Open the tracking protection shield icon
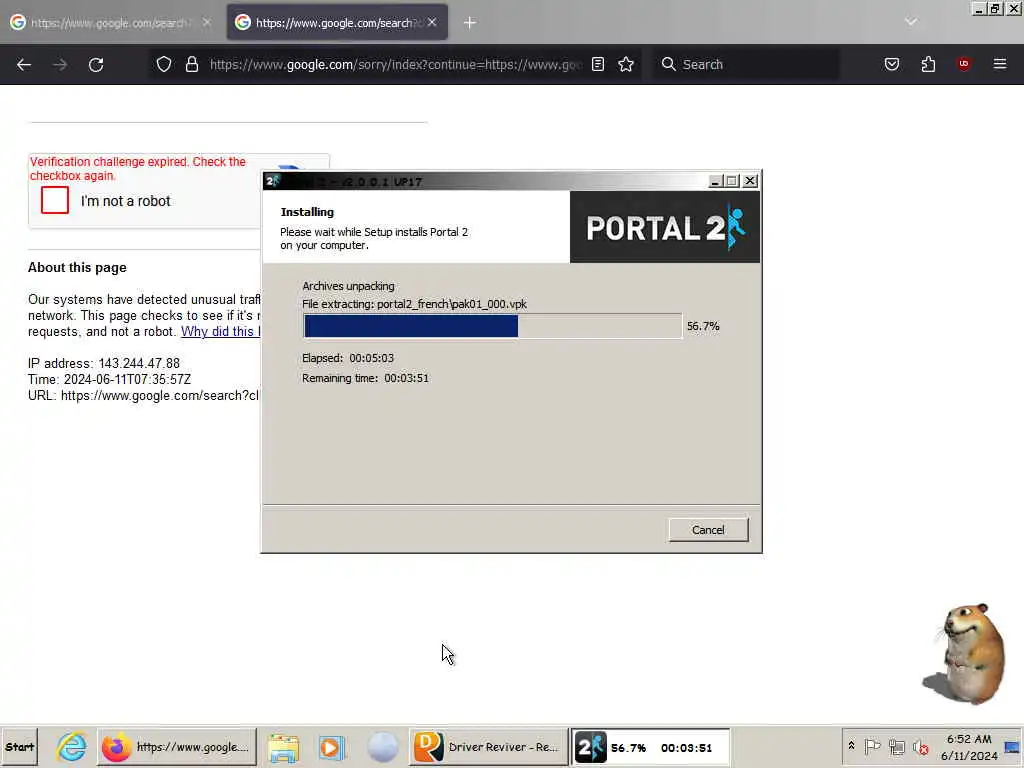The image size is (1024, 768). click(x=164, y=64)
